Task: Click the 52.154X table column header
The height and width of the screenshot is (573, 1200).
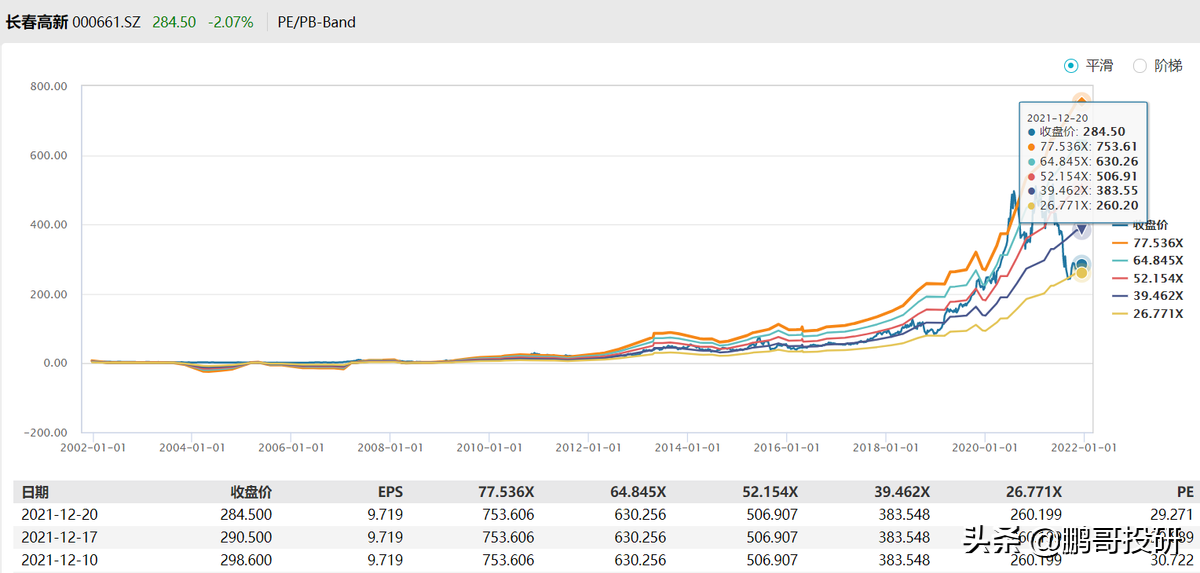Action: (x=770, y=492)
